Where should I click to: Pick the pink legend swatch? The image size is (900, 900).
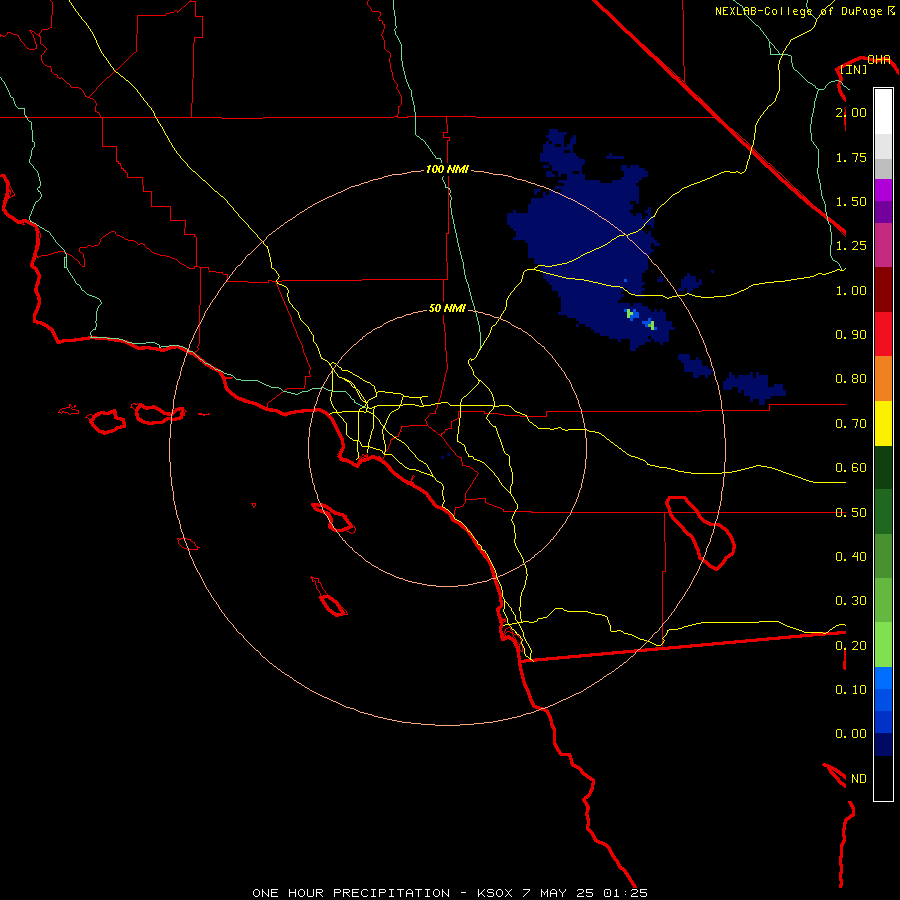(x=883, y=245)
